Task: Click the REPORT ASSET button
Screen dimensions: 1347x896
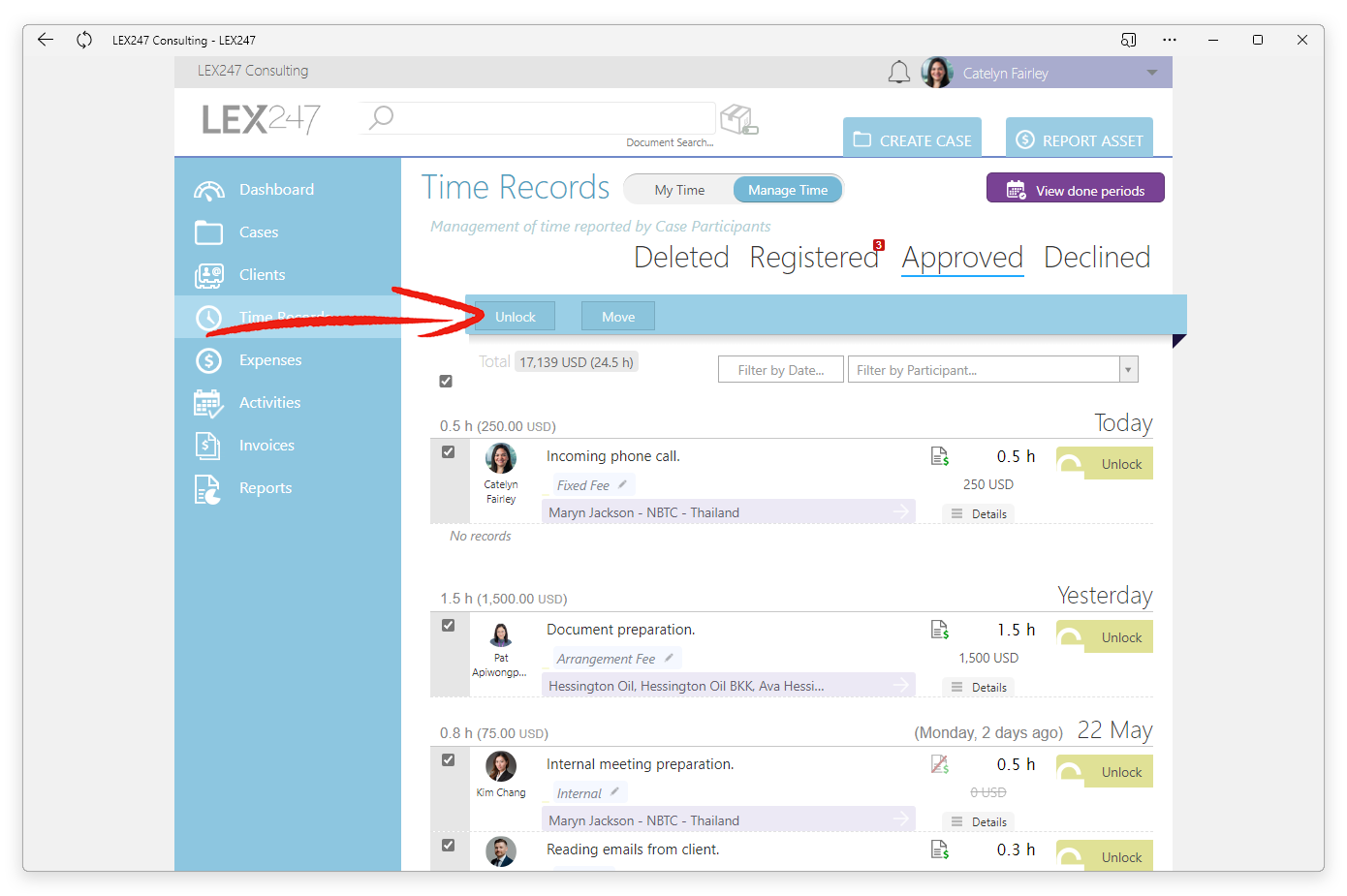Action: (x=1080, y=137)
